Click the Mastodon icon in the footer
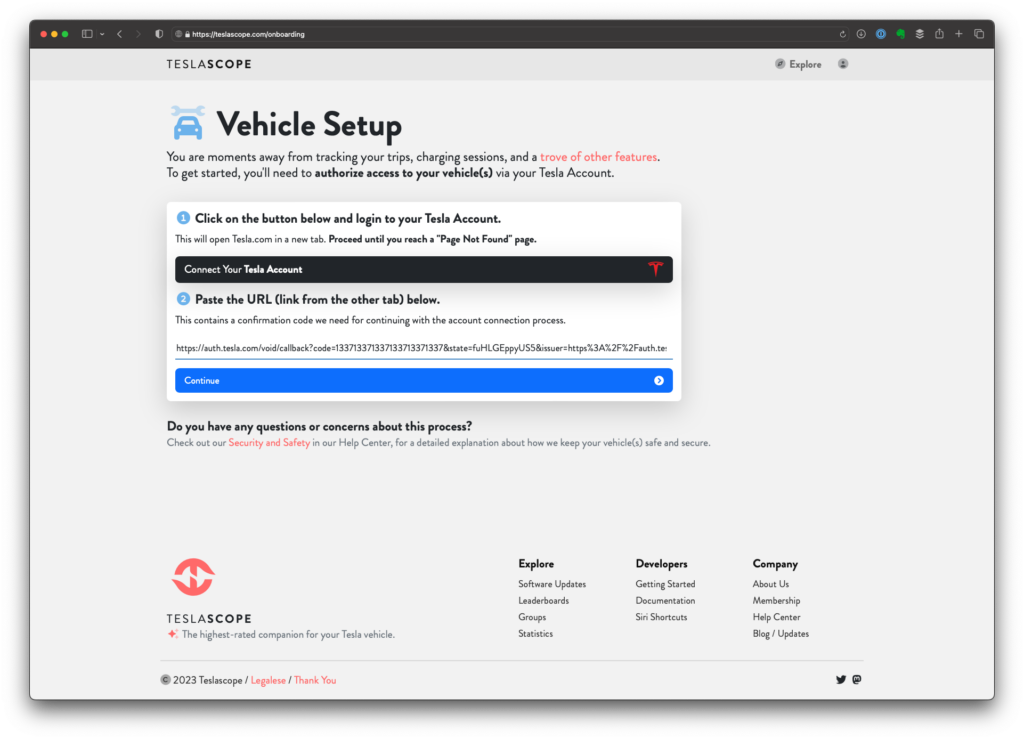This screenshot has width=1024, height=739. pyautogui.click(x=857, y=679)
